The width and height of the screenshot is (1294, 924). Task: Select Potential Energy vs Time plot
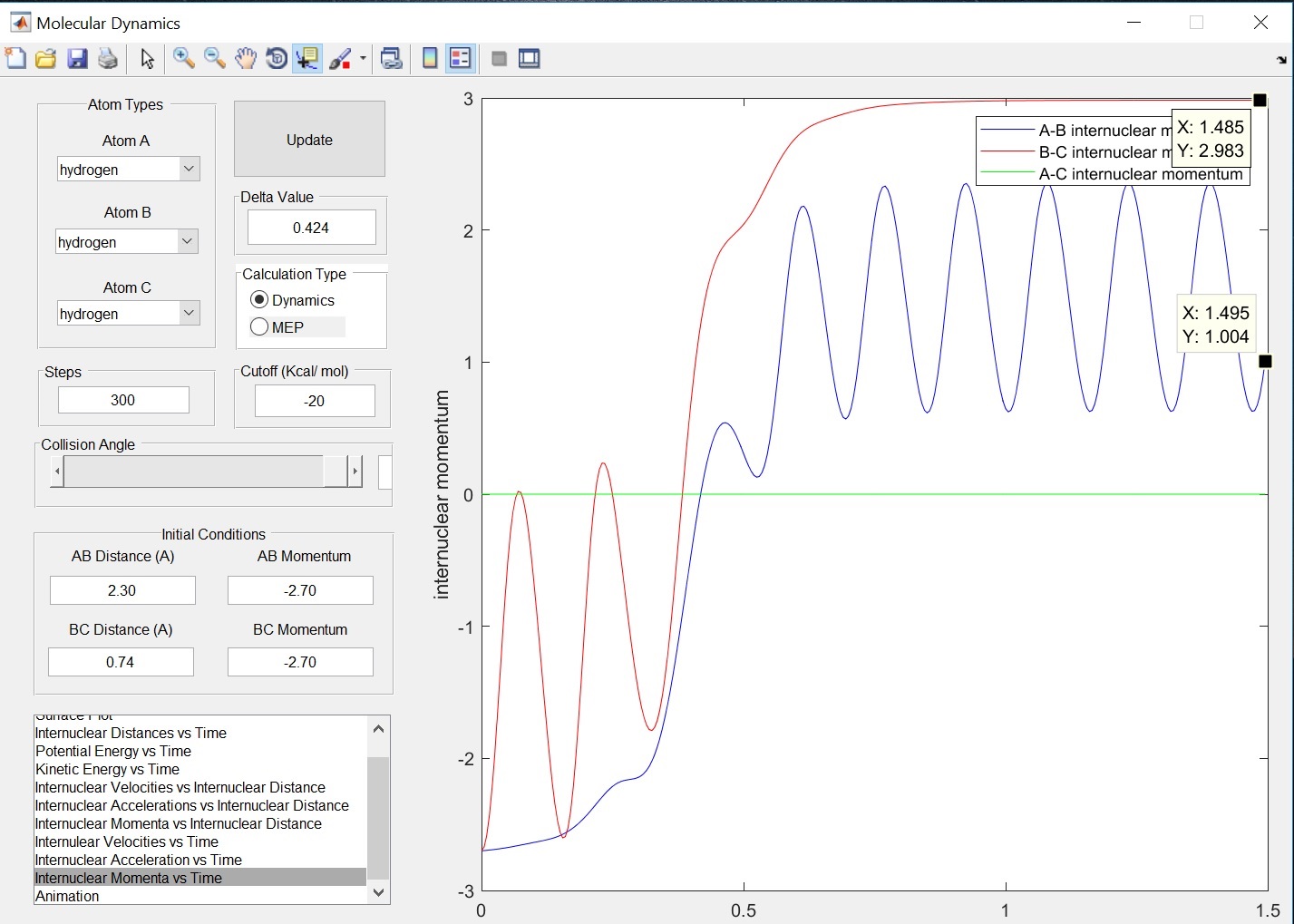pos(113,751)
